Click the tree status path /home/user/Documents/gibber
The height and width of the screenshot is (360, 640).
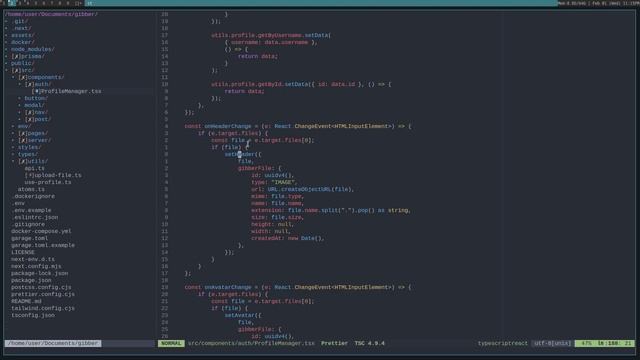53,343
